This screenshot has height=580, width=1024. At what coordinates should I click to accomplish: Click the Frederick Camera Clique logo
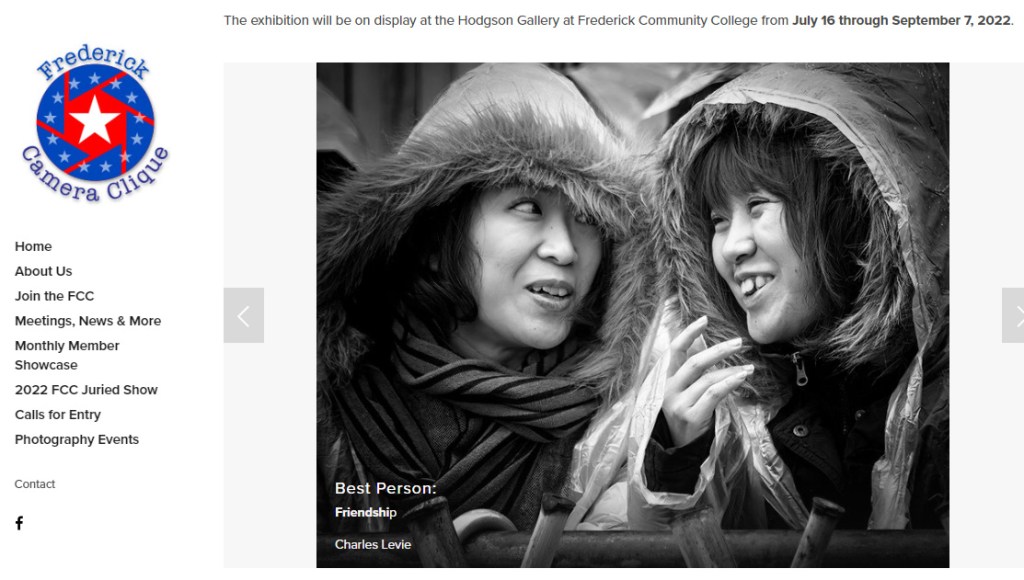tap(95, 123)
